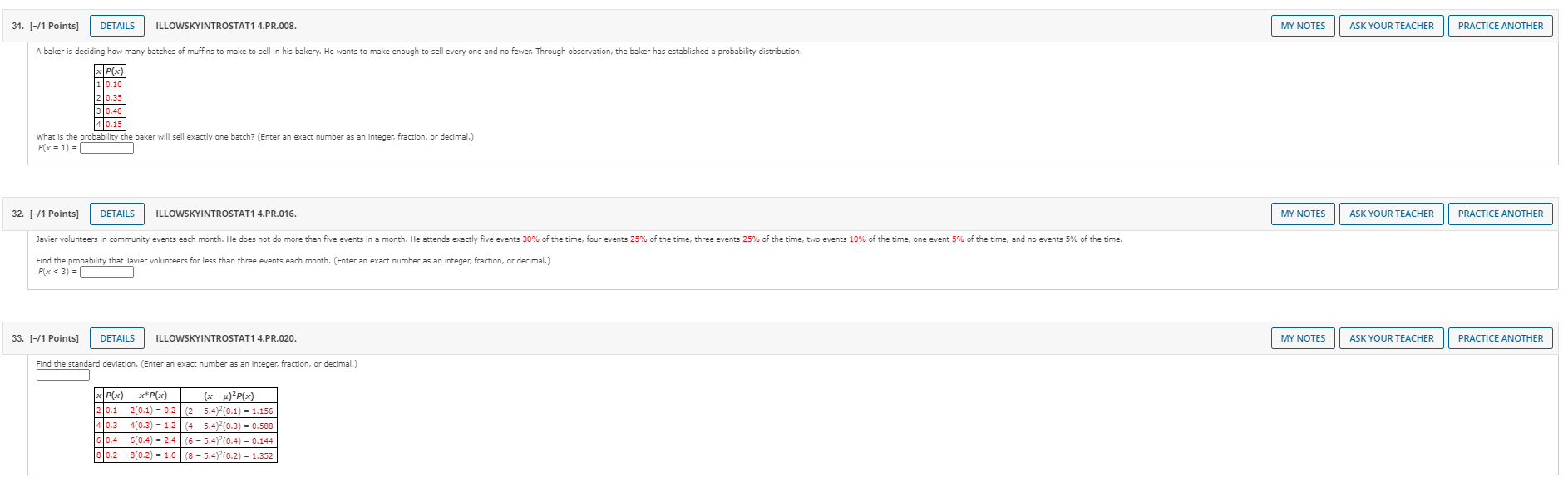
Task: Open MY NOTES for question 32
Action: tap(1303, 214)
